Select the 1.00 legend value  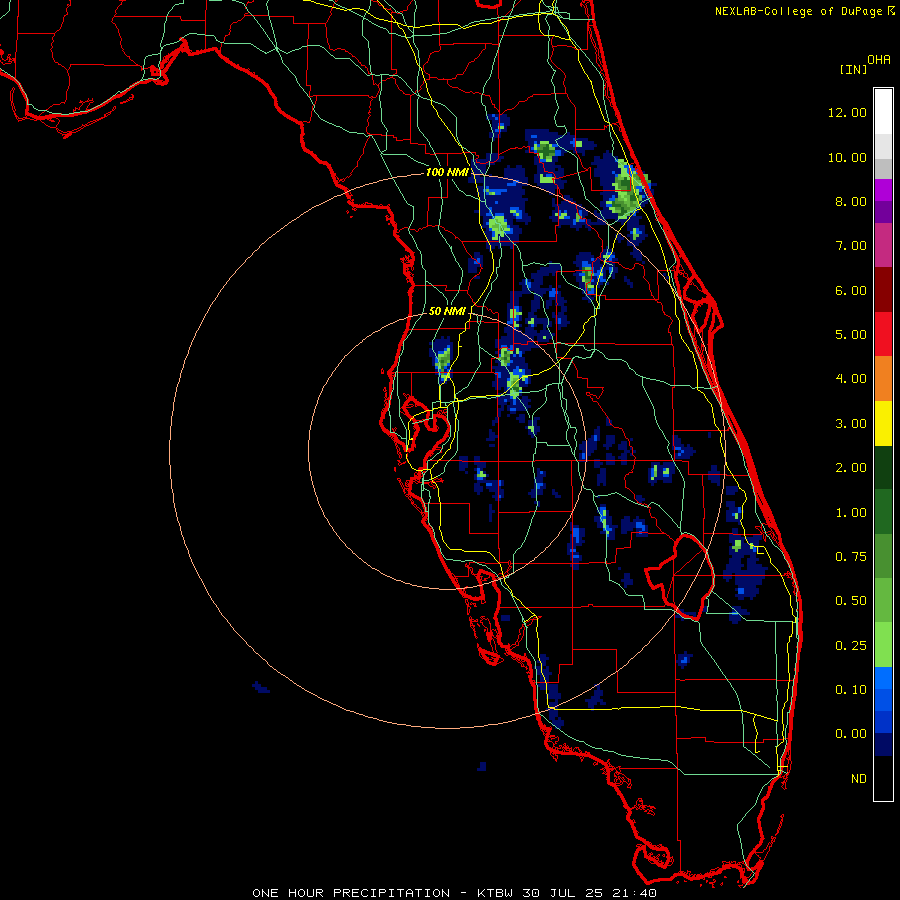coord(851,513)
